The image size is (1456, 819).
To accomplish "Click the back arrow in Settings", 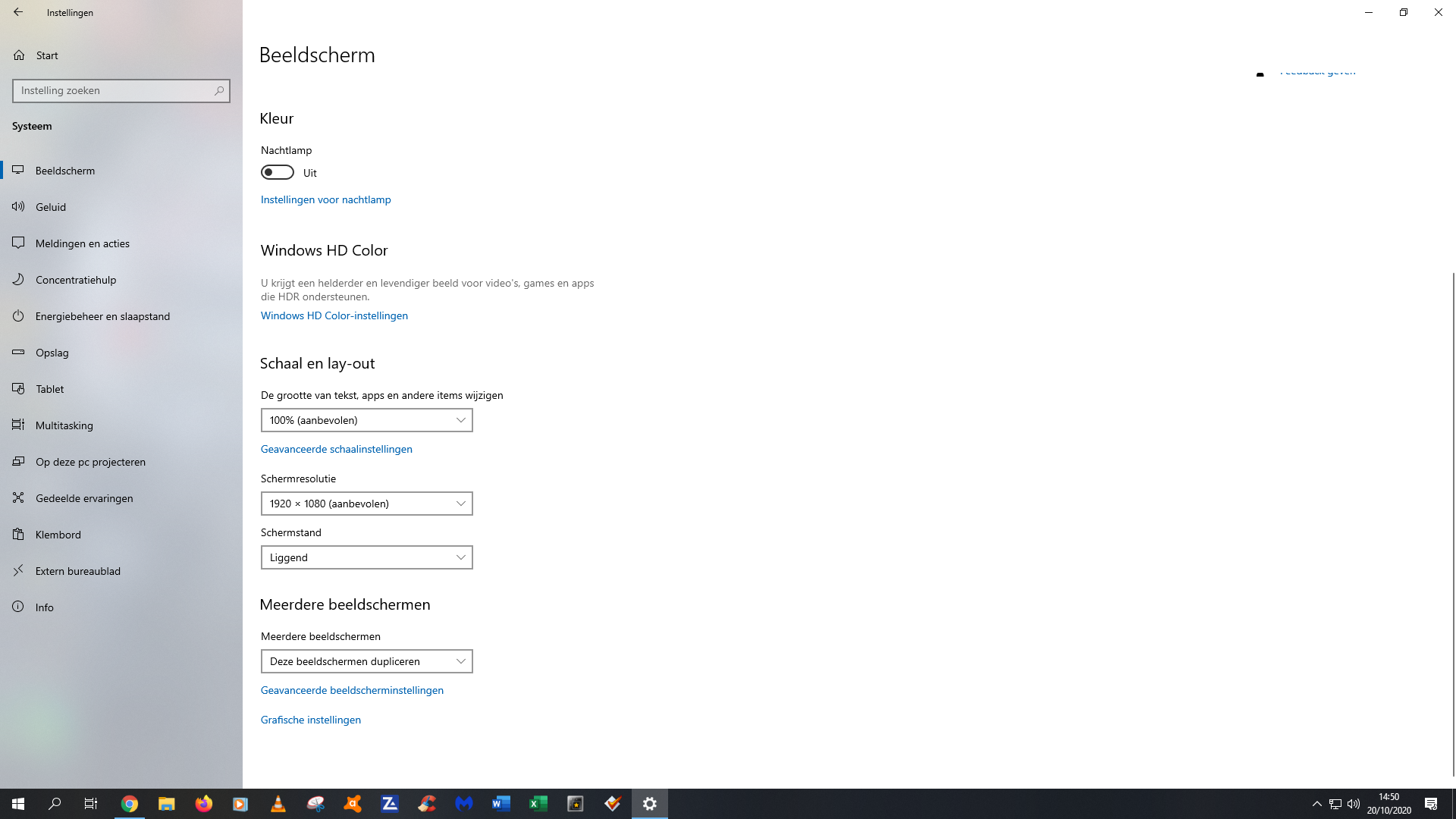I will coord(18,12).
